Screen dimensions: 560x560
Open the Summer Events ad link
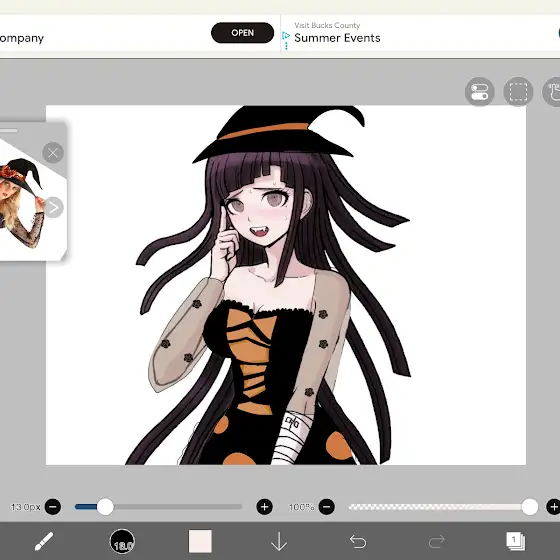337,38
